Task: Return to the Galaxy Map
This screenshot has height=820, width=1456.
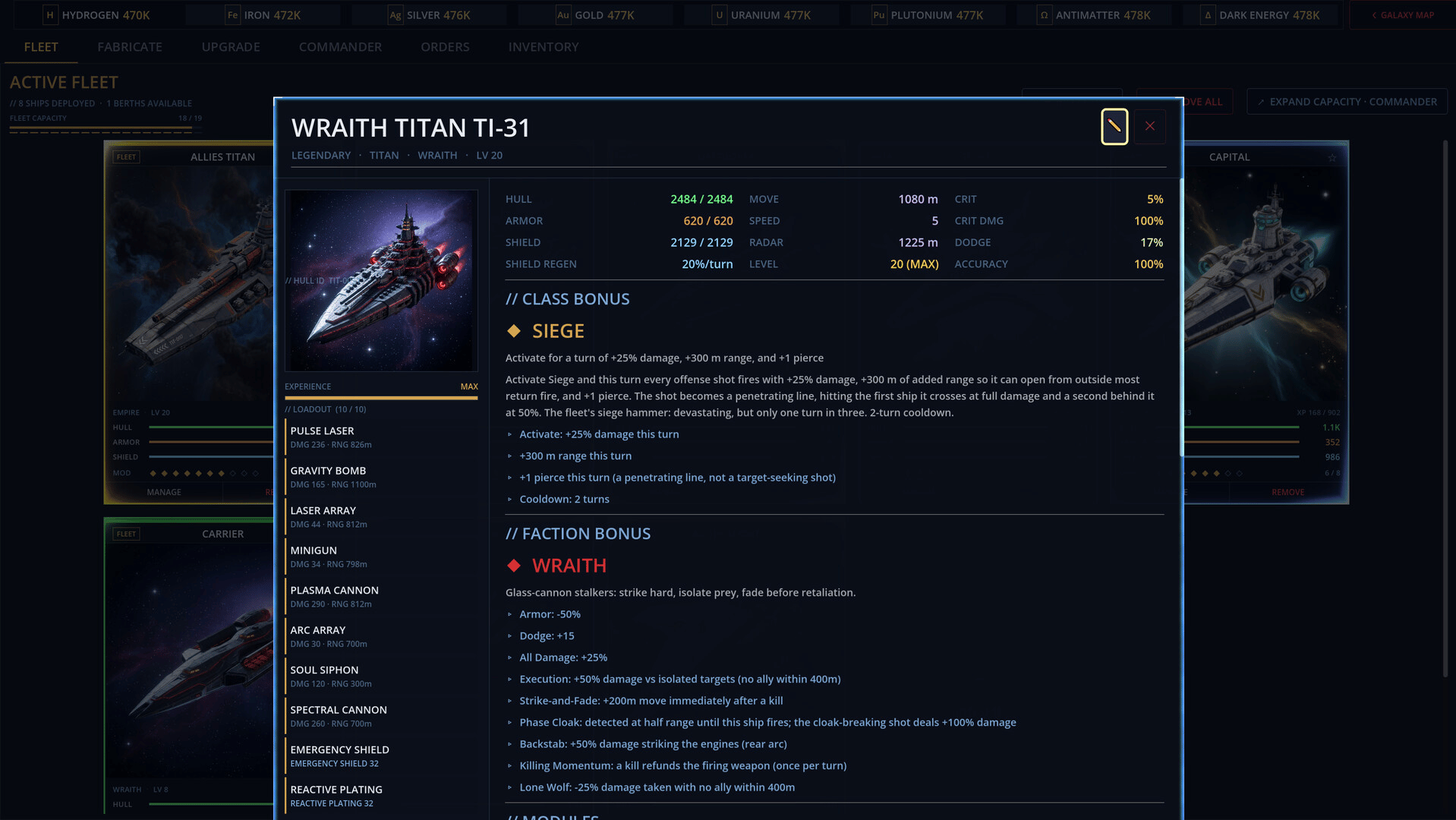Action: pyautogui.click(x=1403, y=15)
